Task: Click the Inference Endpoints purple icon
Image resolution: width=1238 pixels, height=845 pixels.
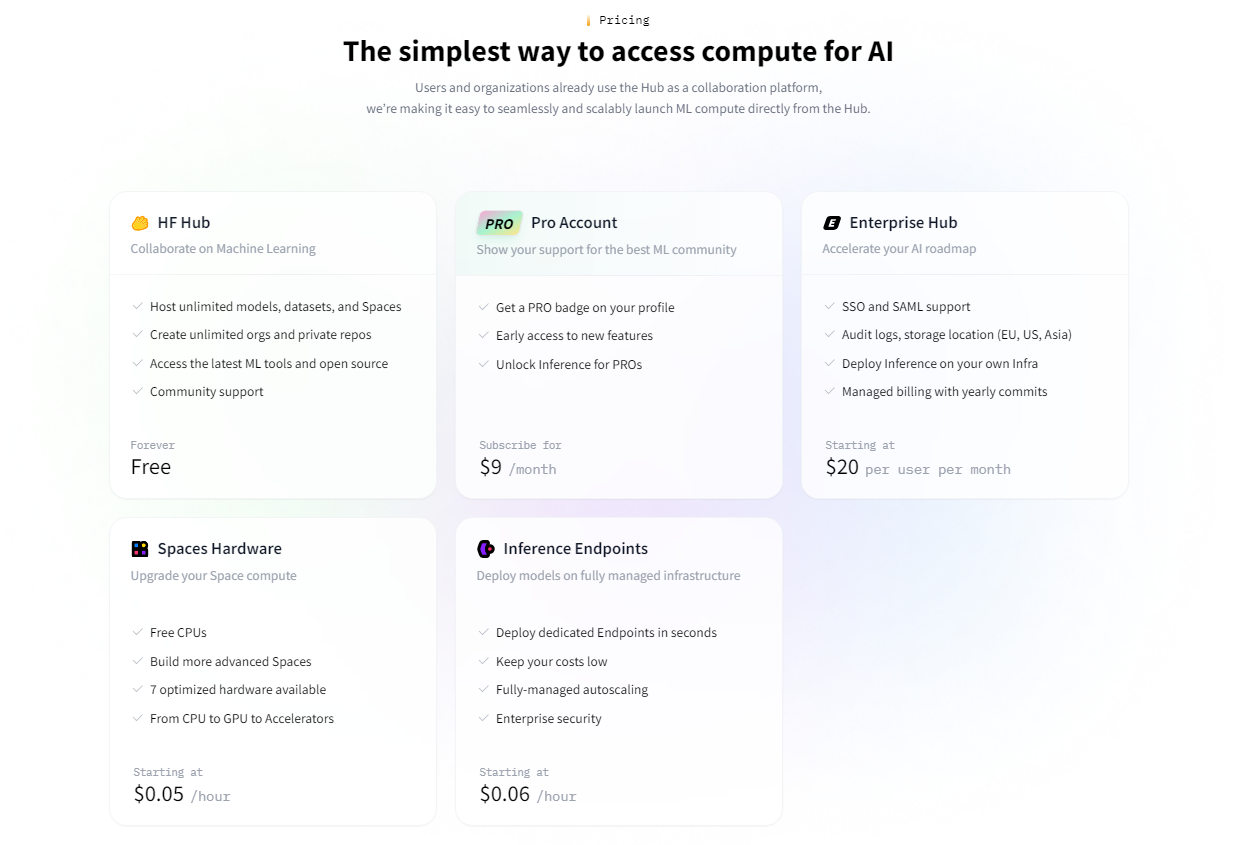Action: point(486,549)
